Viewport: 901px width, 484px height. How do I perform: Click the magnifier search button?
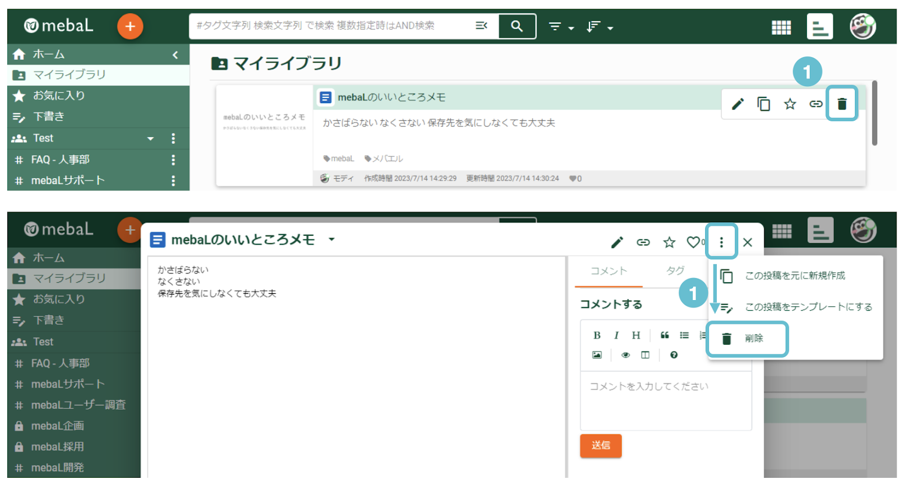(x=516, y=26)
